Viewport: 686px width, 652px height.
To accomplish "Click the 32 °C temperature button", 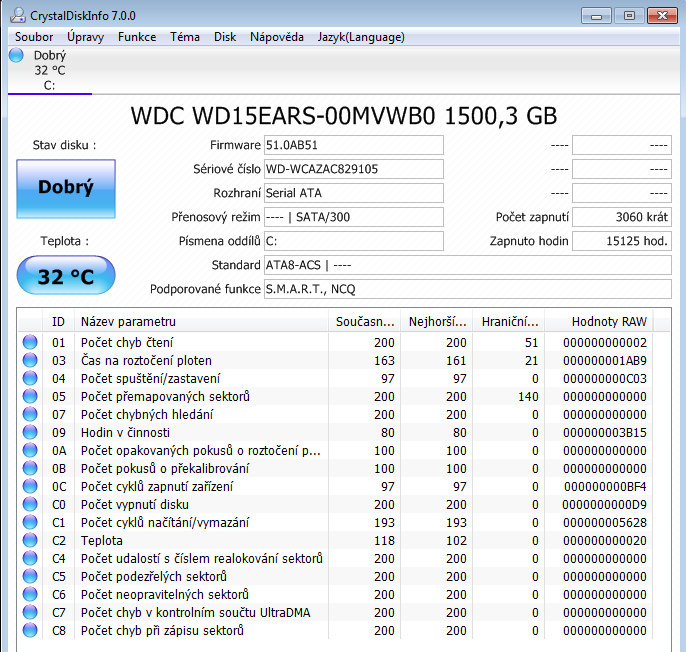I will point(65,277).
